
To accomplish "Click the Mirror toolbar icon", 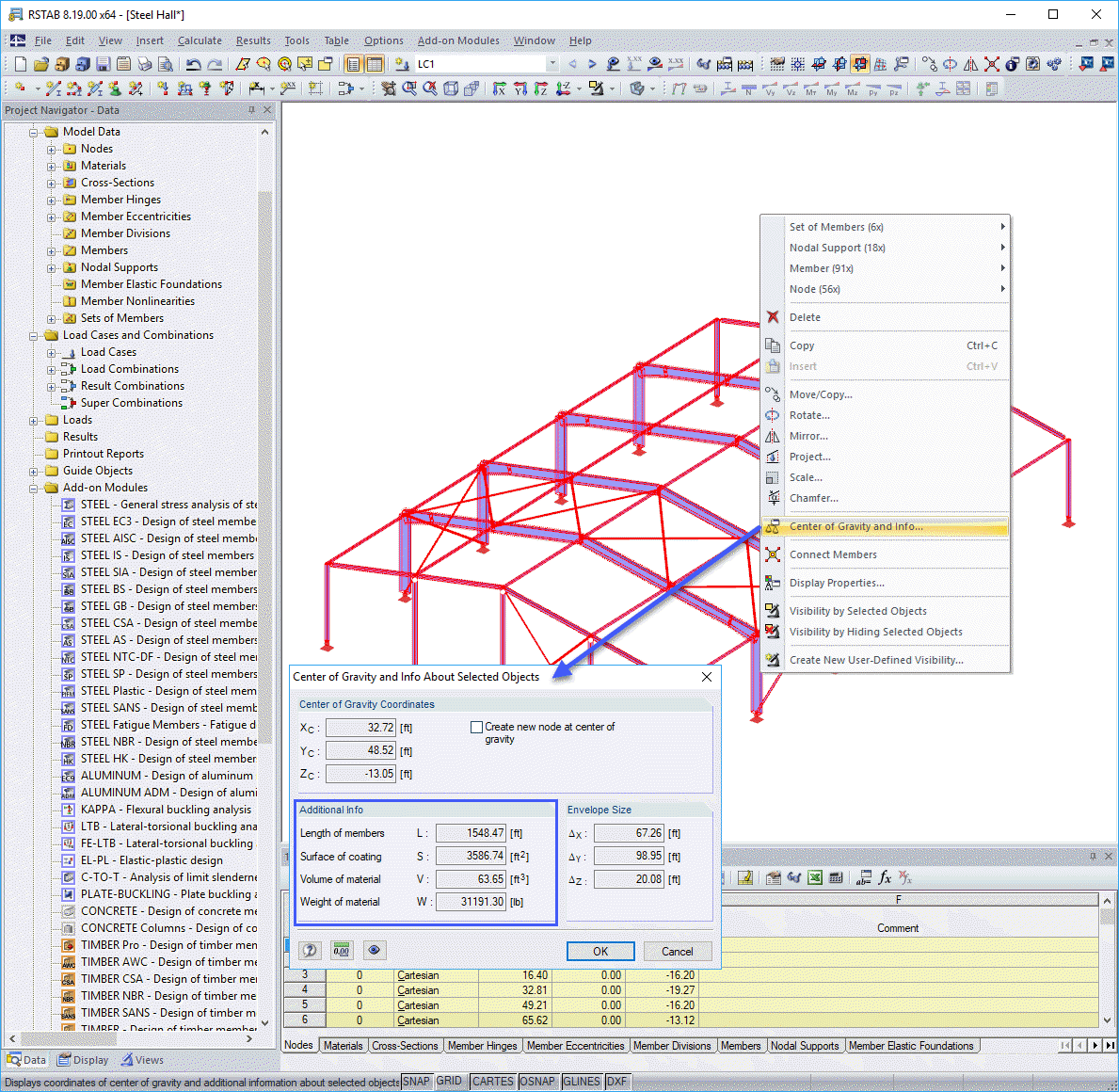I will [970, 64].
